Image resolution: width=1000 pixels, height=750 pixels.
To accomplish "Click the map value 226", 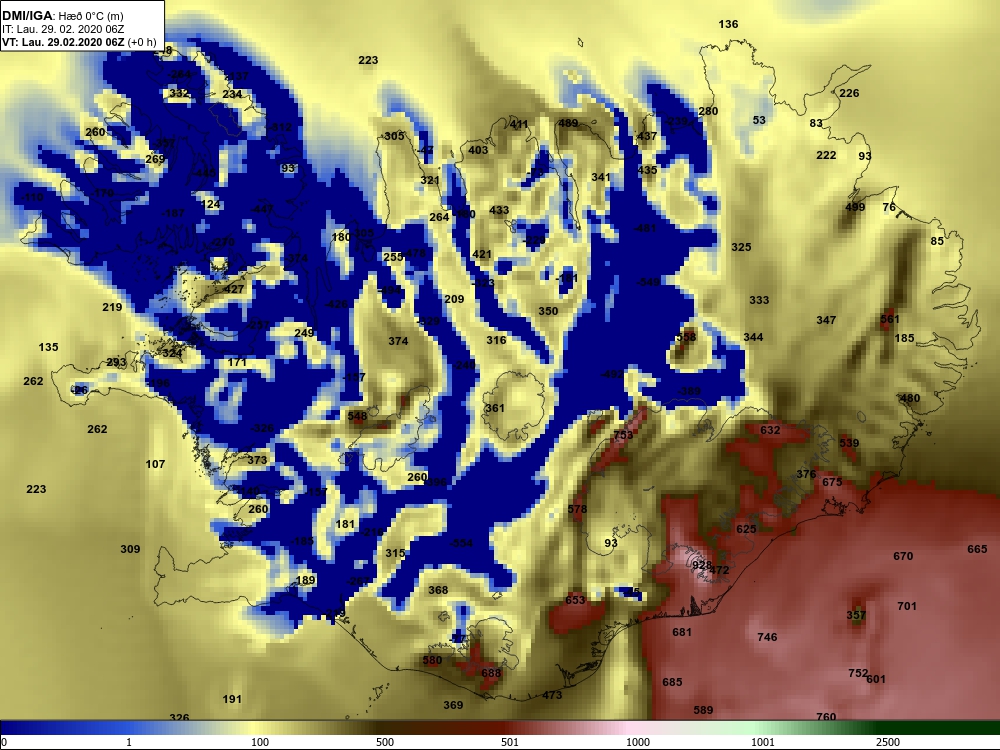I will click(849, 93).
